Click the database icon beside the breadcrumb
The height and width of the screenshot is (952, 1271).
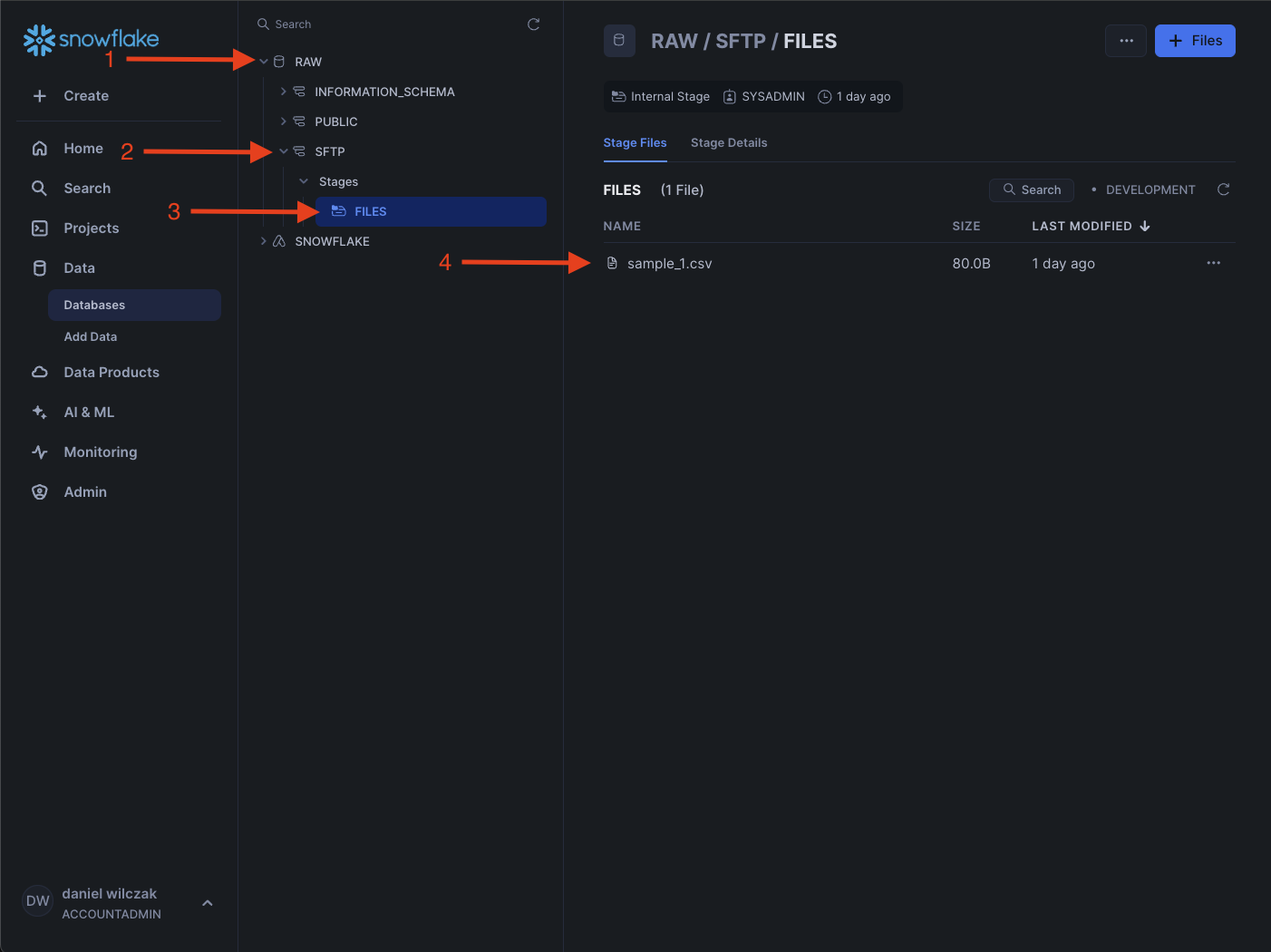(619, 41)
